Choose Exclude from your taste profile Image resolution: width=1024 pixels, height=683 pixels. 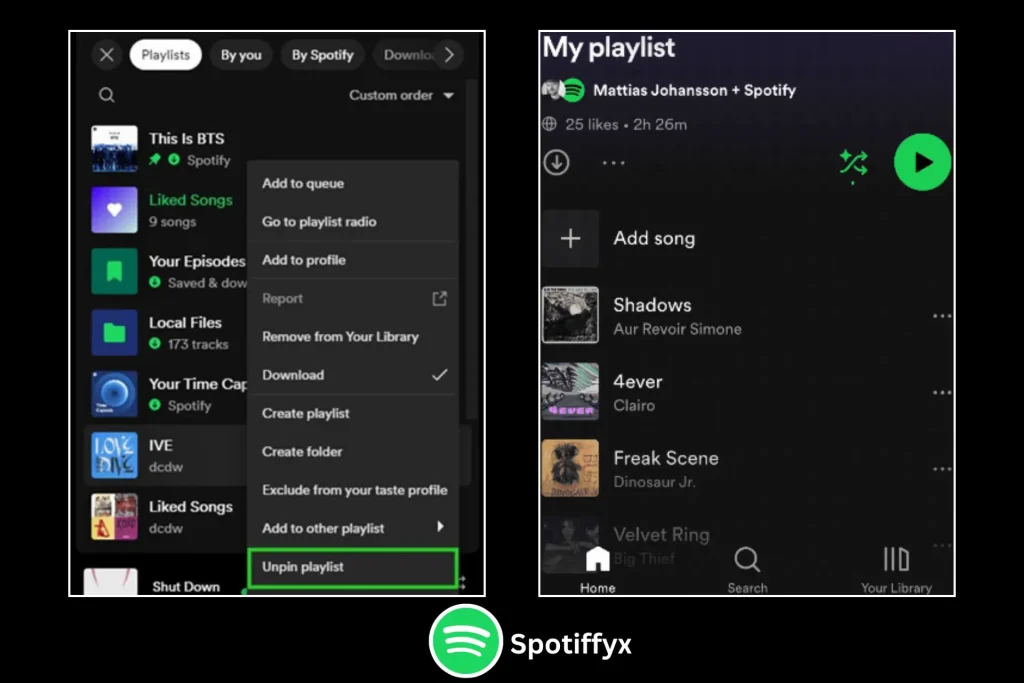353,490
